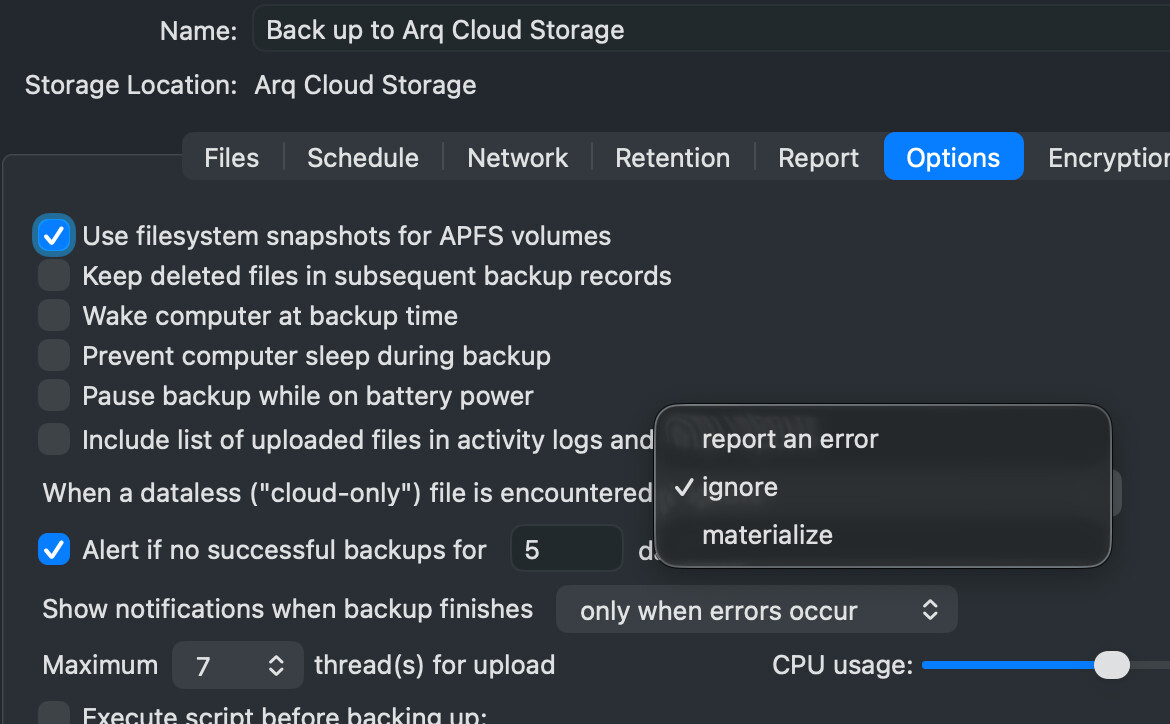Toggle Include list of uploaded files checkbox
Screen dimensions: 1170x724
coord(54,440)
